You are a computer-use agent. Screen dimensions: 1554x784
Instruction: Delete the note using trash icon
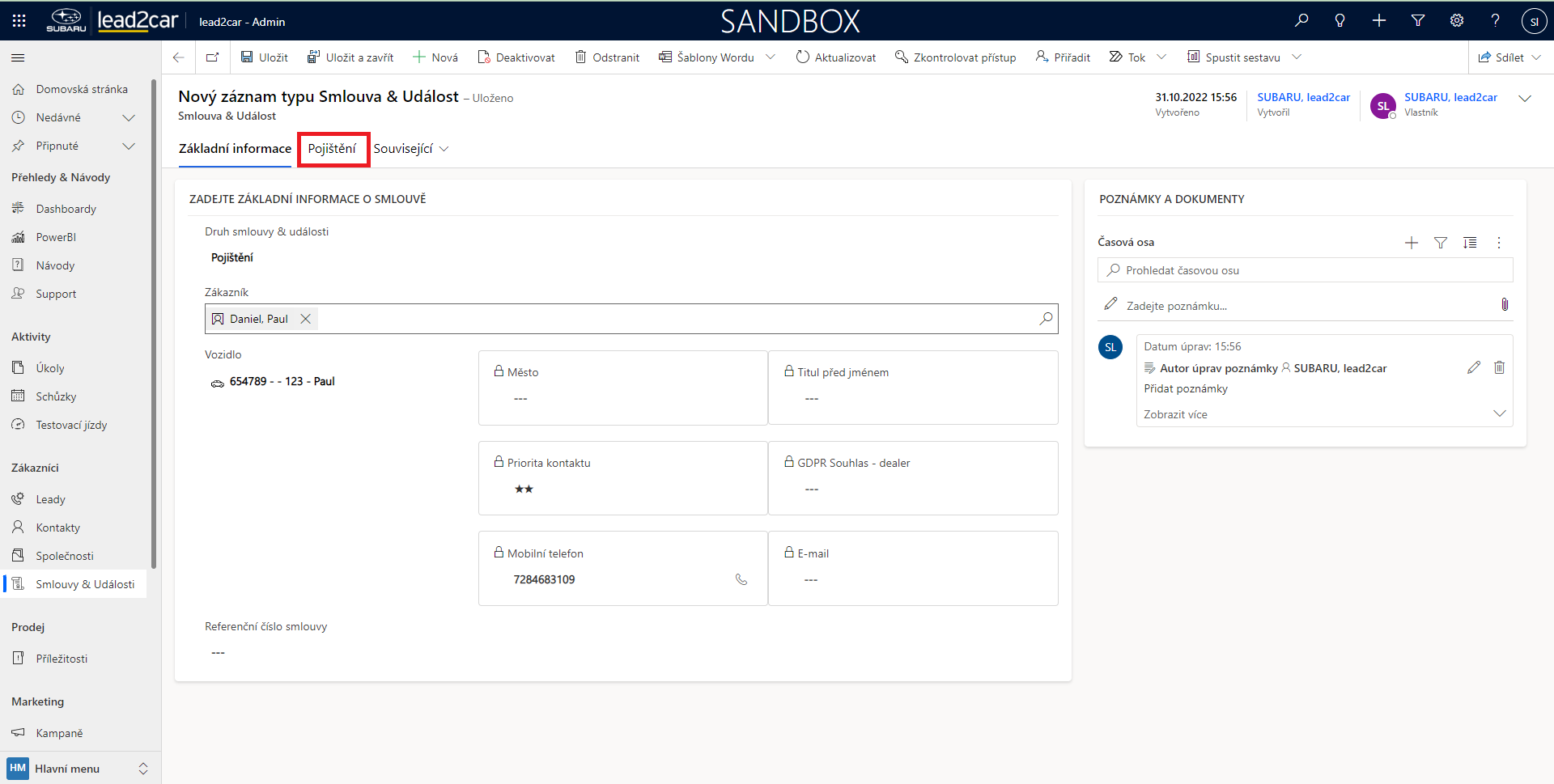click(1499, 367)
